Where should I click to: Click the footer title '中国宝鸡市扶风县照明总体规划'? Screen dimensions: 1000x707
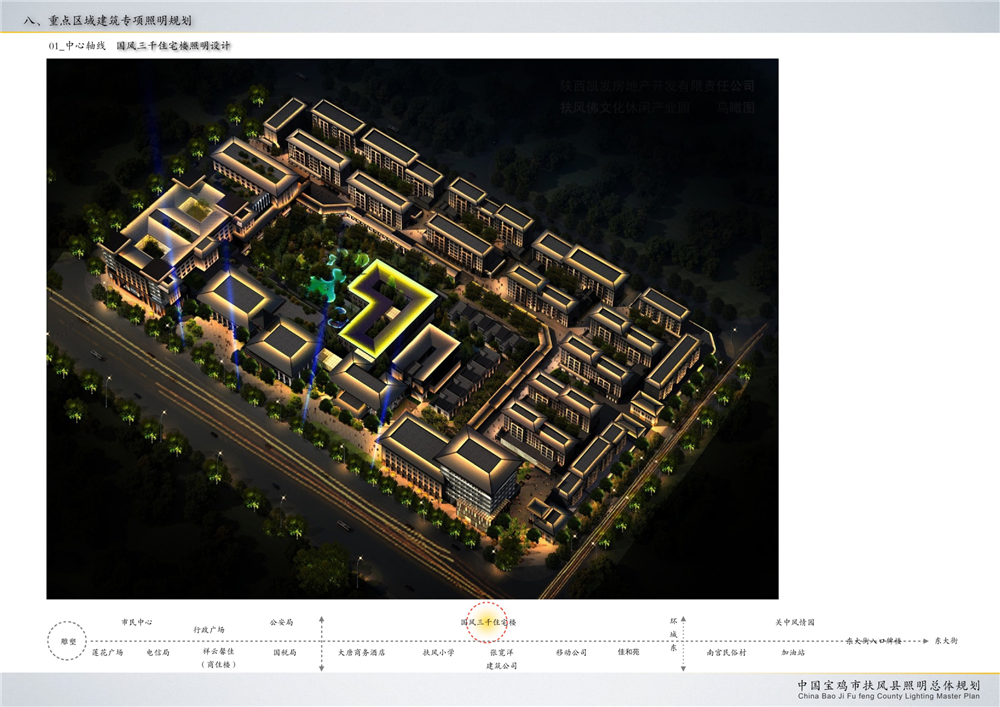[x=888, y=685]
